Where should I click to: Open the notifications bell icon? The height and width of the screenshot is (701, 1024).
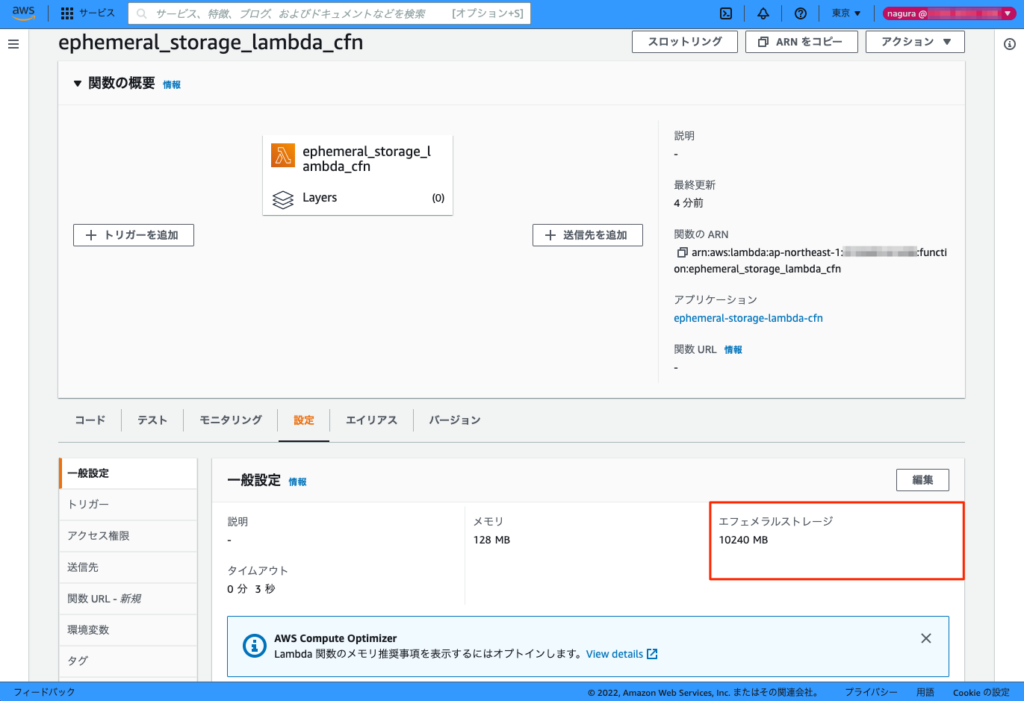click(x=763, y=13)
